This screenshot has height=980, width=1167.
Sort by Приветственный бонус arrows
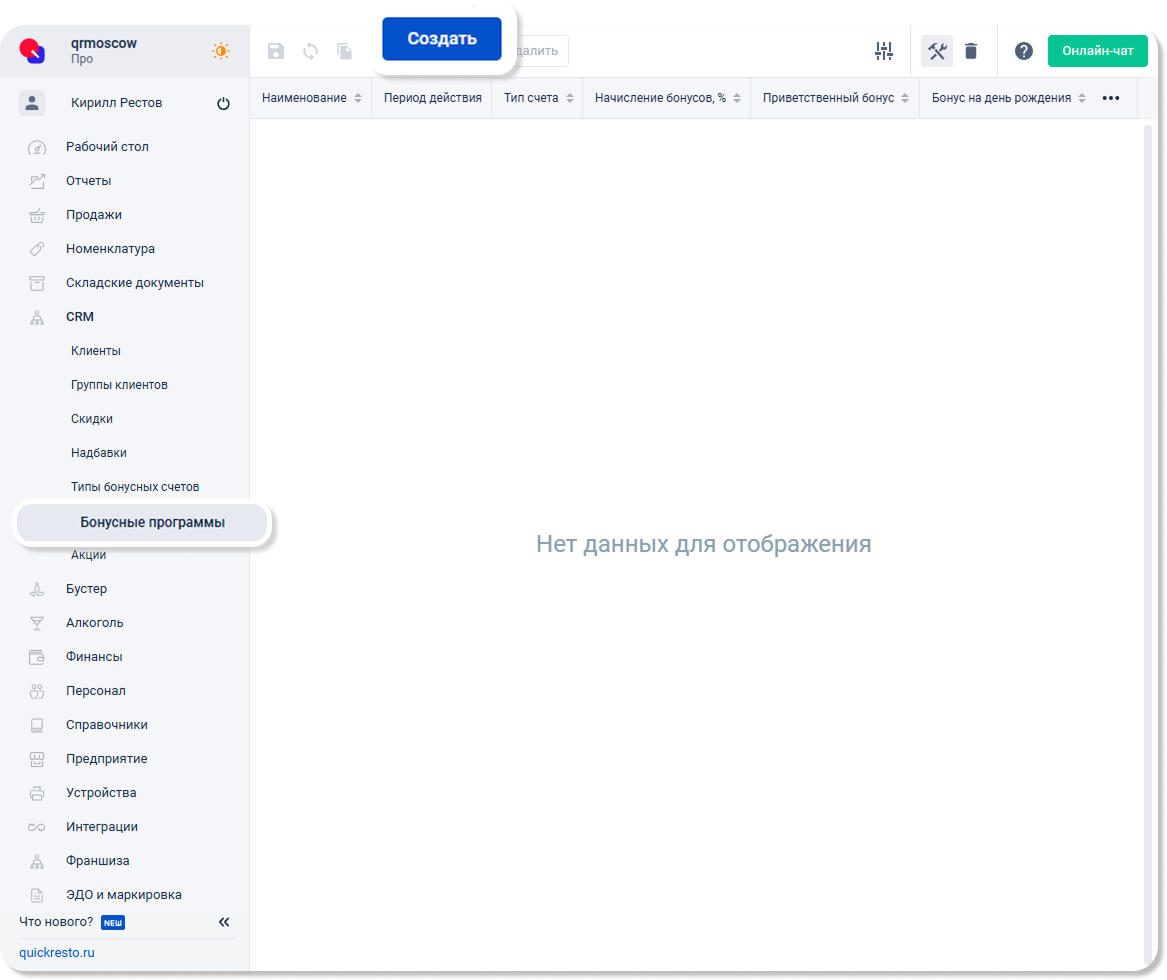905,98
